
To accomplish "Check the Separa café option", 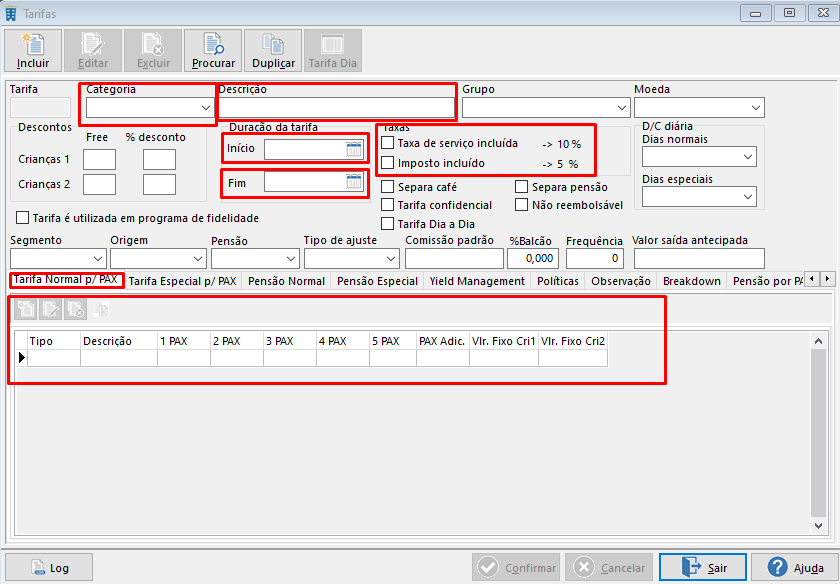I will tap(387, 187).
